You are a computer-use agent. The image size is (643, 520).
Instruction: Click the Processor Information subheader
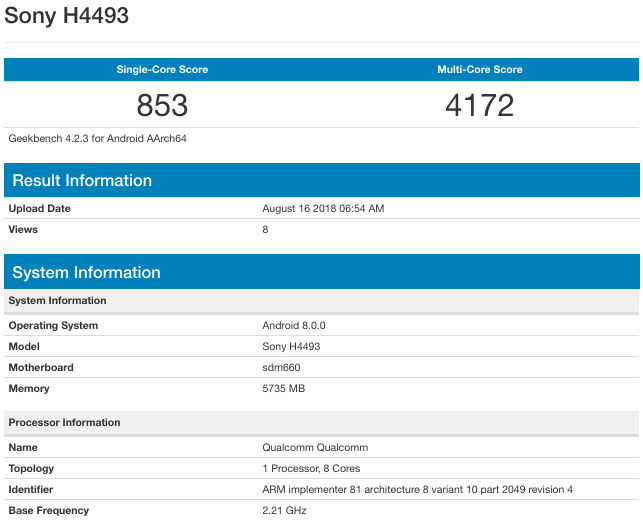tap(322, 423)
